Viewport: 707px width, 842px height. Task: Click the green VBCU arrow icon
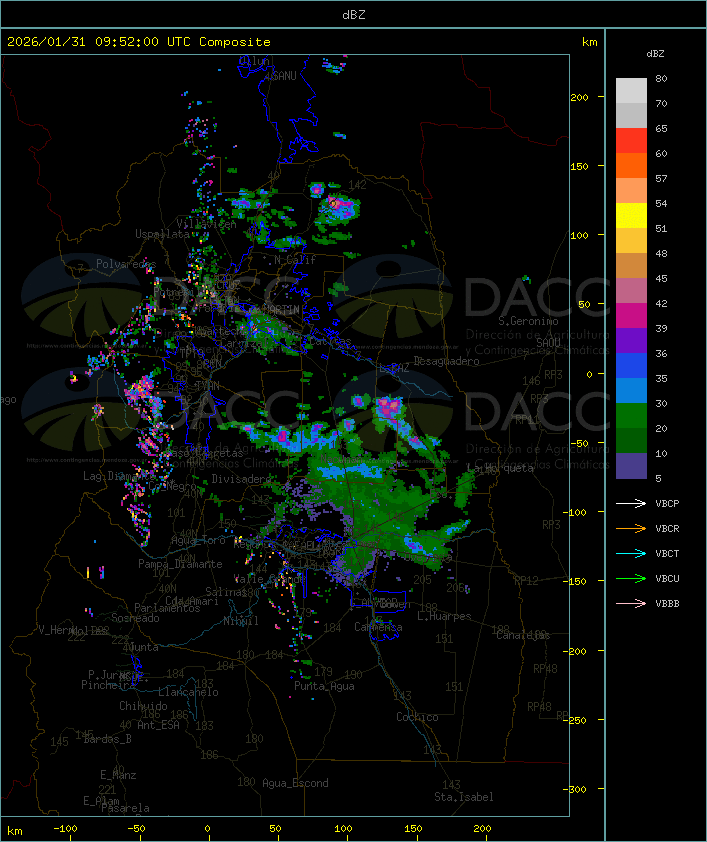point(631,579)
